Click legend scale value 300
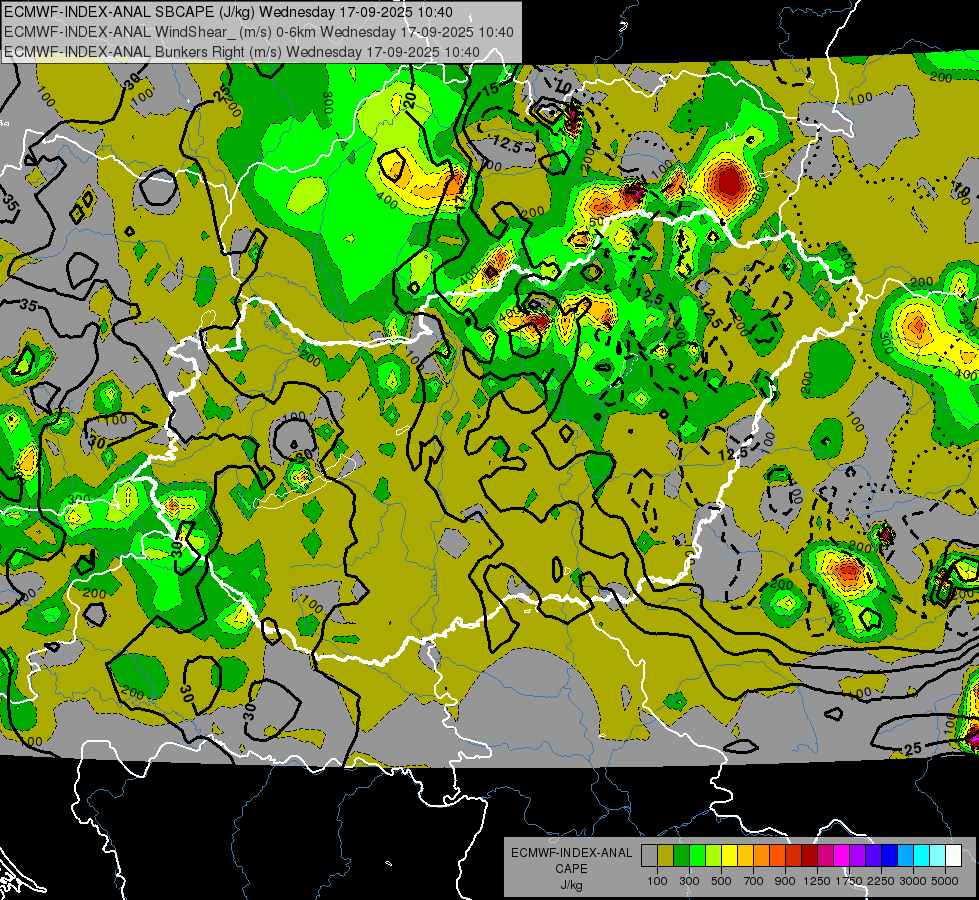Screen dimensions: 979x900 (689, 881)
